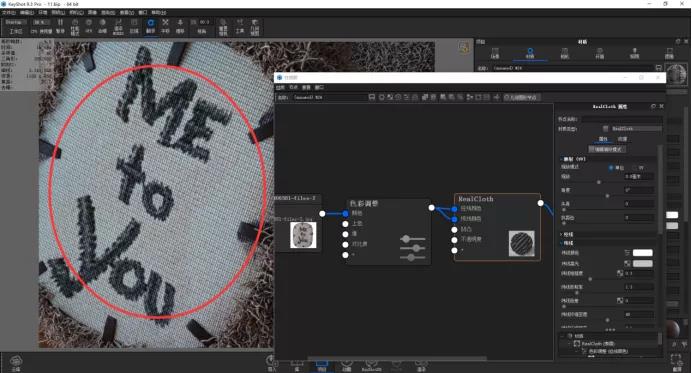Click the save icon beside the material name field
The height and width of the screenshot is (373, 692).
(x=658, y=68)
